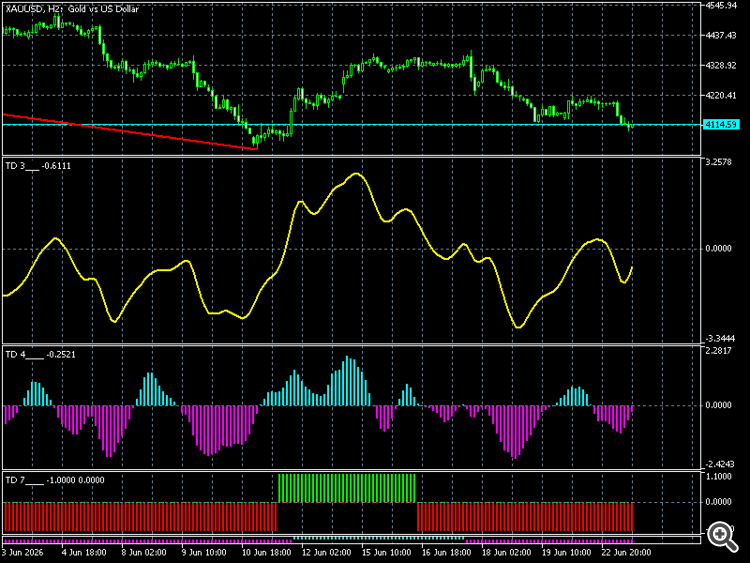Click the 18 Jun 02:00 time label
Viewport: 750px width, 563px height.
[506, 552]
